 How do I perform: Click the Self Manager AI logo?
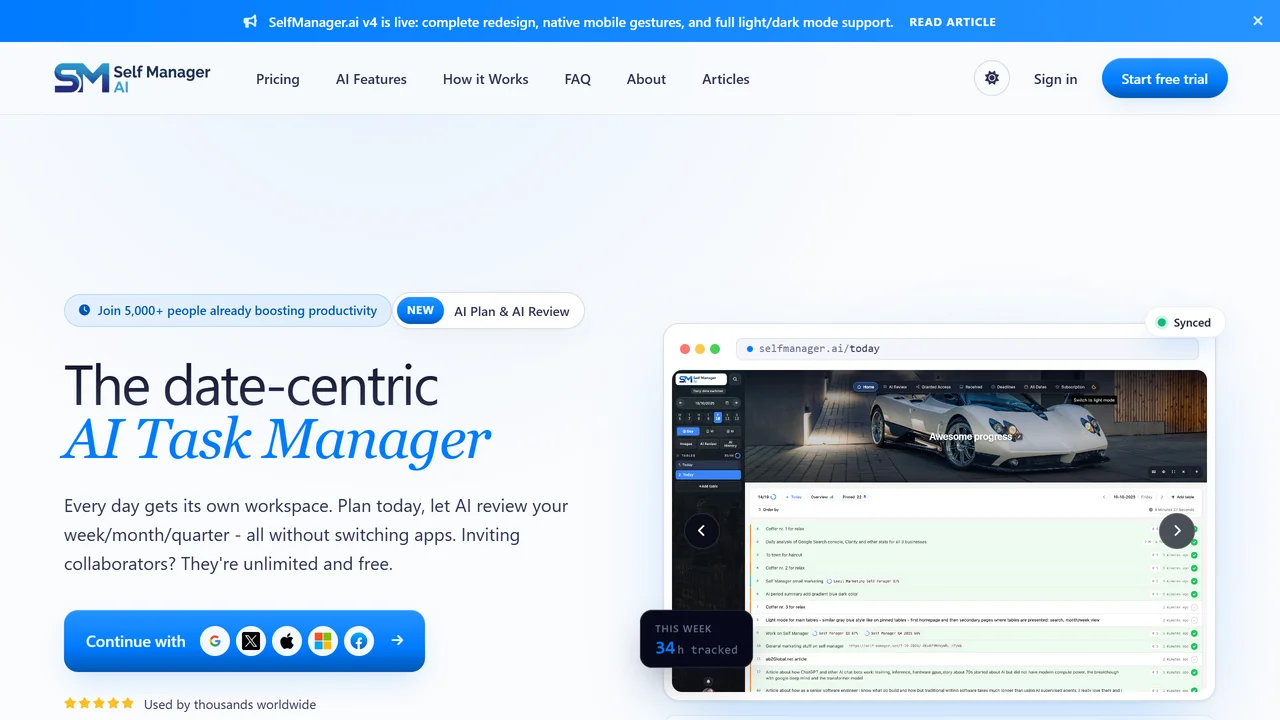pos(132,78)
